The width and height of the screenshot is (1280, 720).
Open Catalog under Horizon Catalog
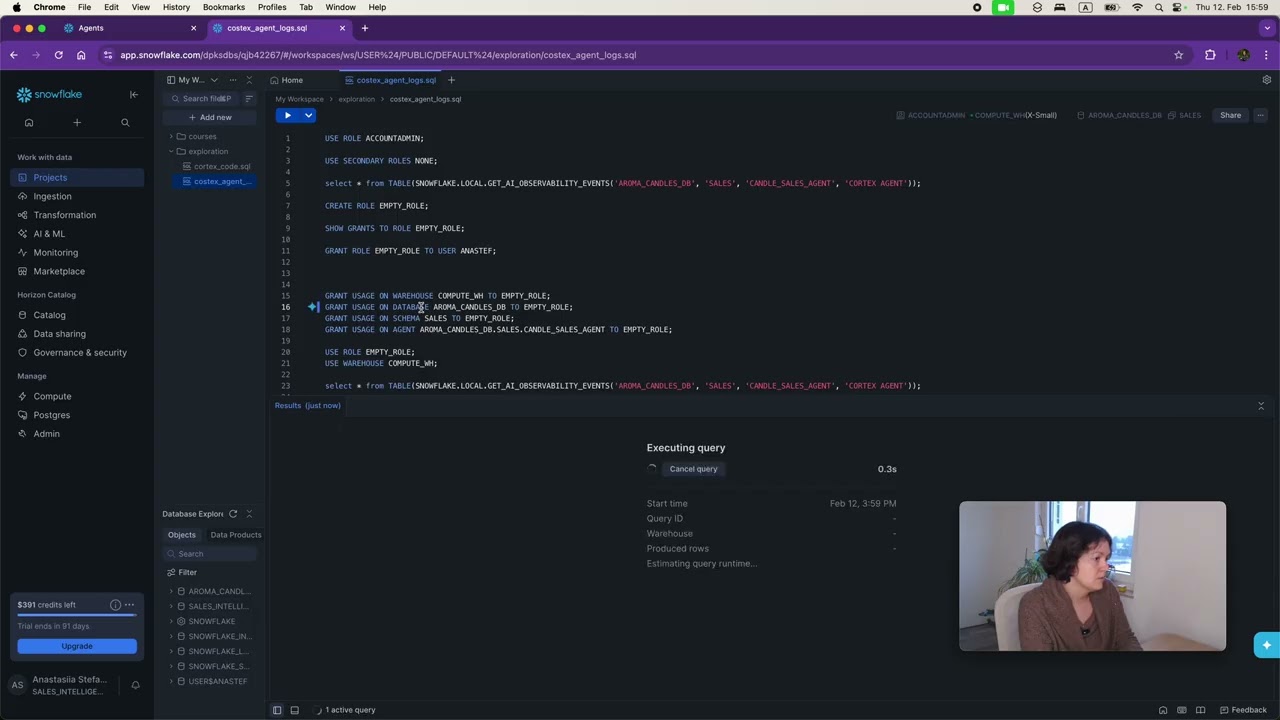[77, 315]
